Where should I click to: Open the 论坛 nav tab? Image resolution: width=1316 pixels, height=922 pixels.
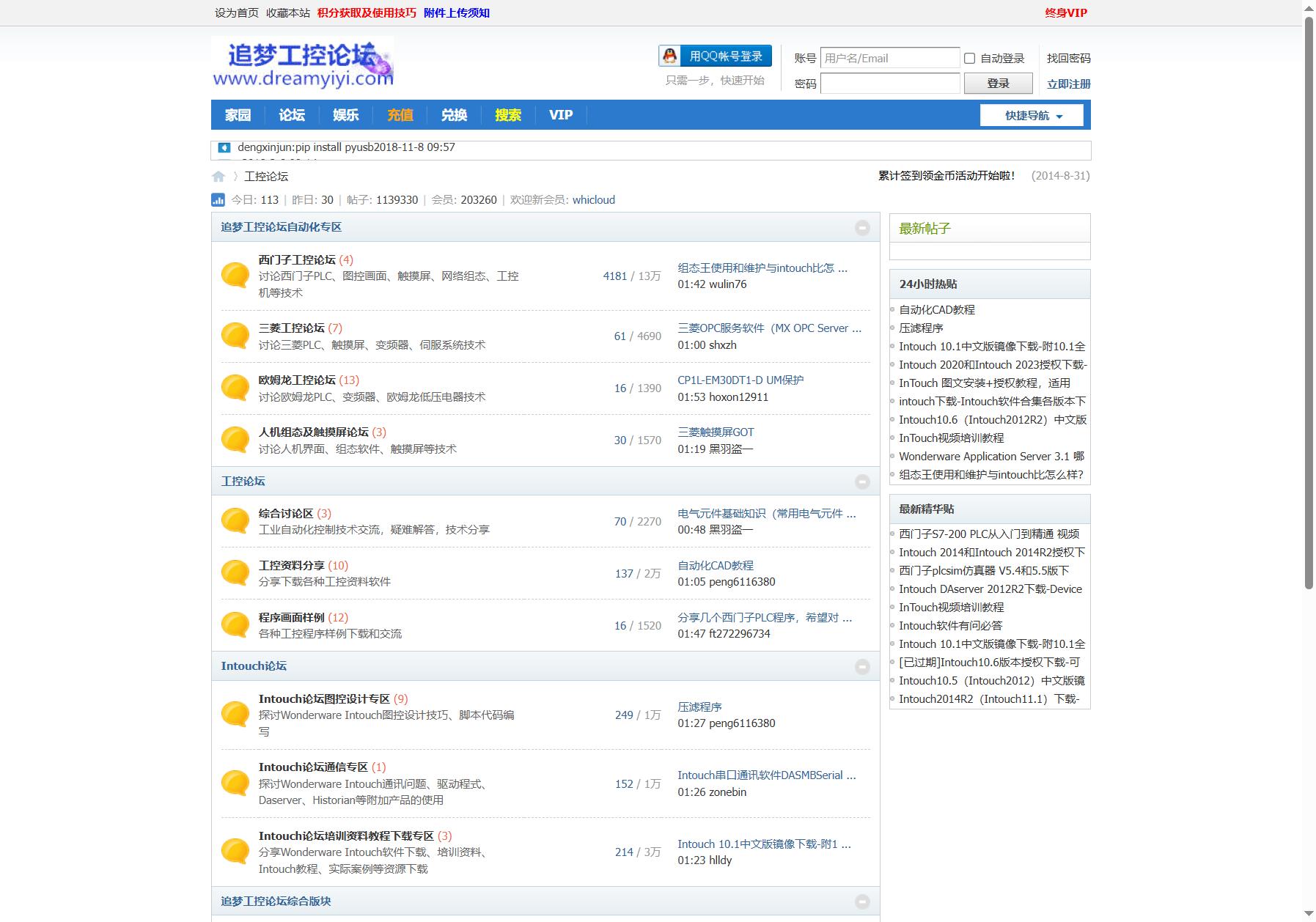pos(292,115)
